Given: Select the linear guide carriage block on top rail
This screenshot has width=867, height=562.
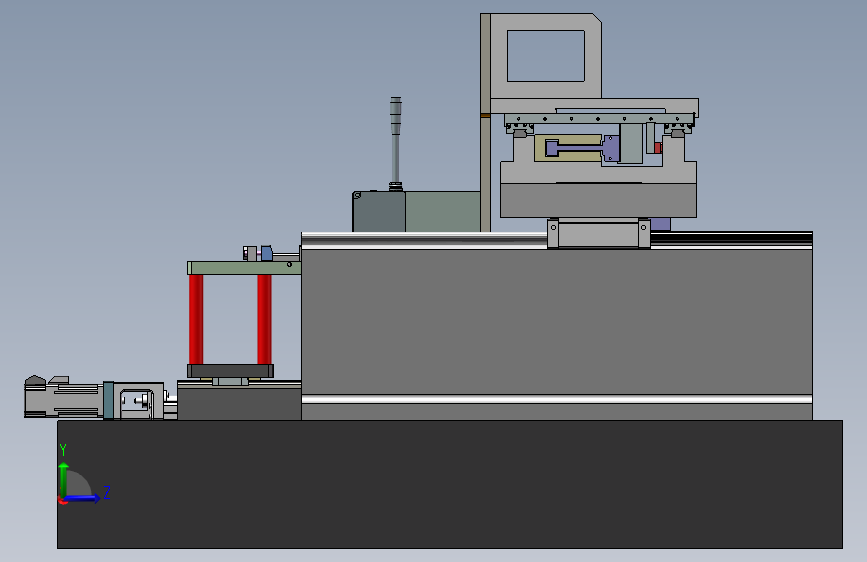Looking at the screenshot, I should pyautogui.click(x=599, y=233).
